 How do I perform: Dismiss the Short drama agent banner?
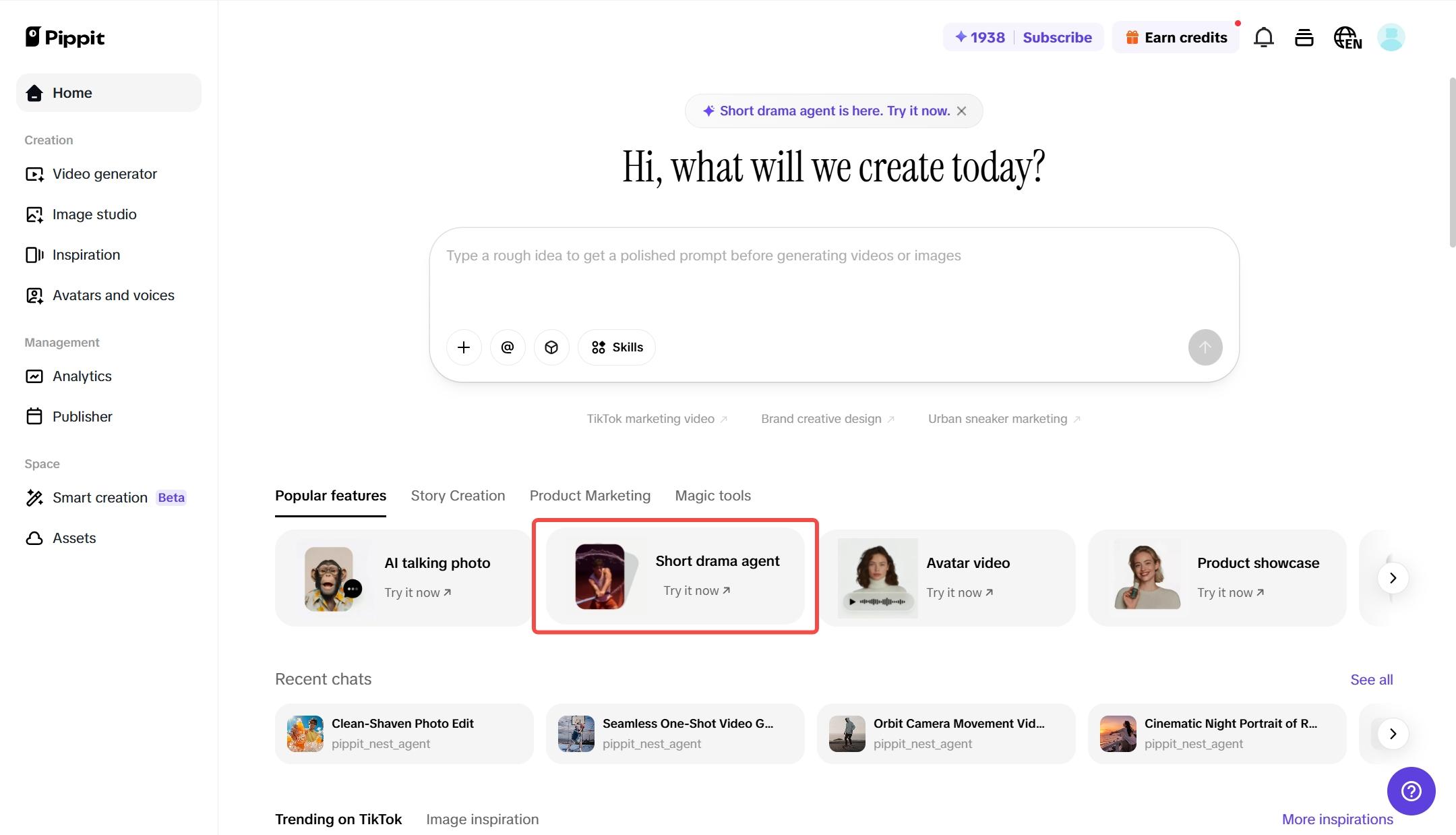pos(962,111)
